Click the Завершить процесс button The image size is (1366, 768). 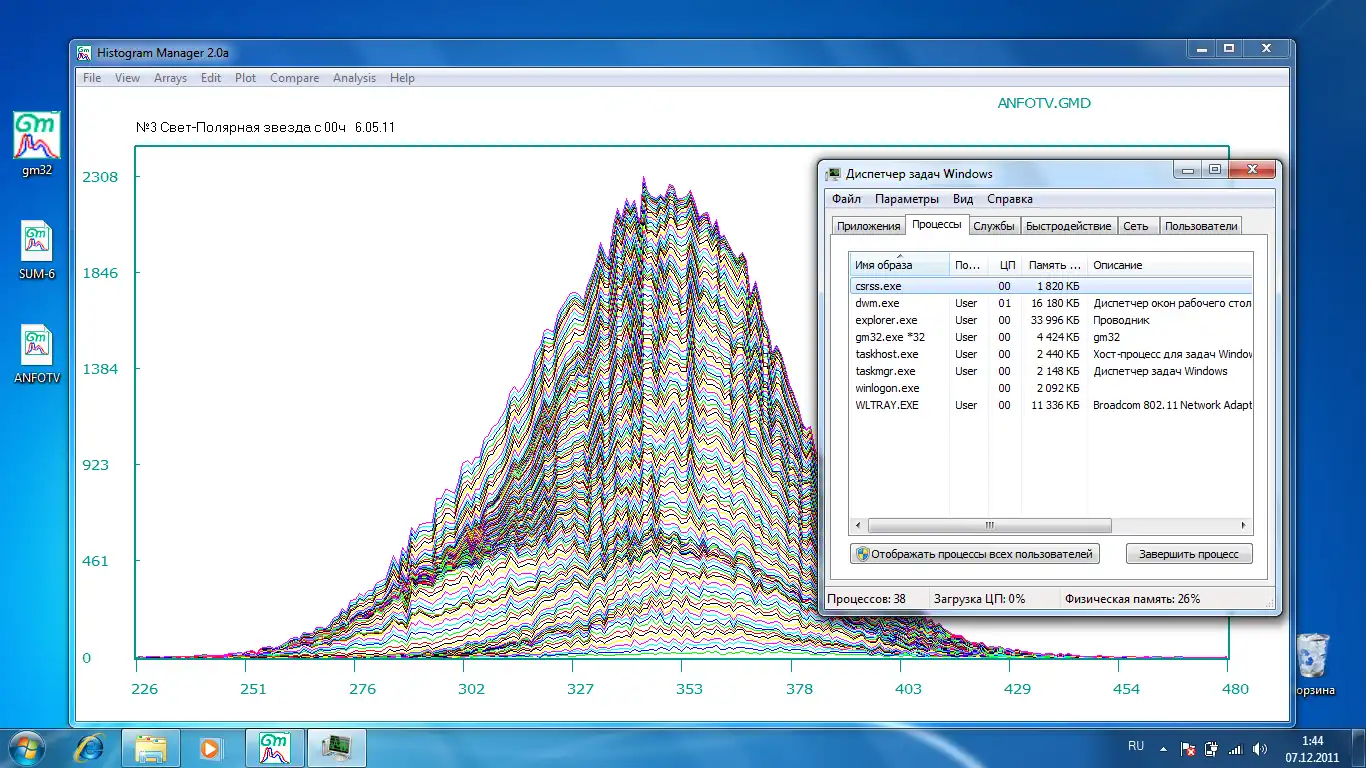click(x=1188, y=554)
